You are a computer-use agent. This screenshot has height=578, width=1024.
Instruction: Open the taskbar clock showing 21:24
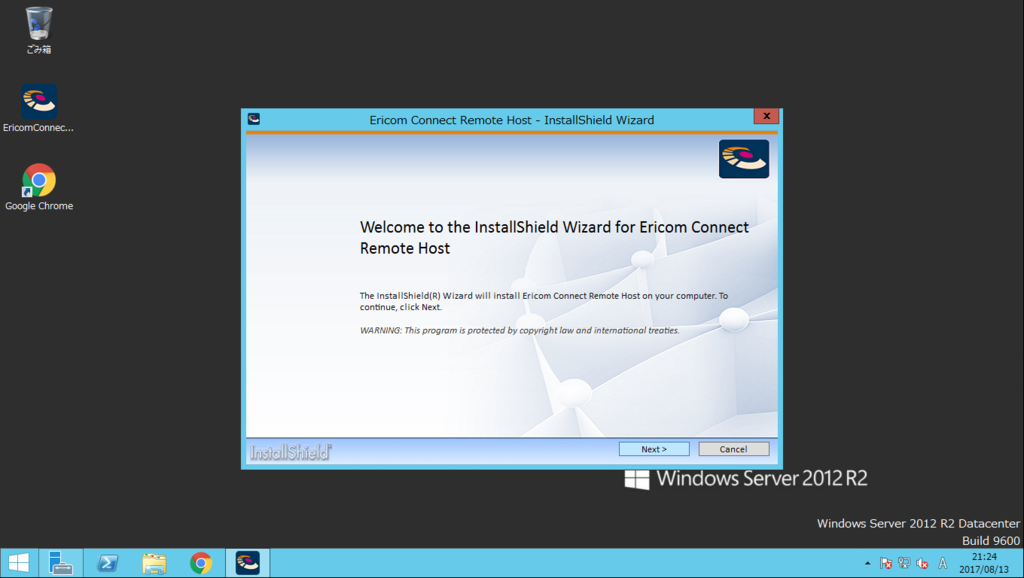pos(984,563)
